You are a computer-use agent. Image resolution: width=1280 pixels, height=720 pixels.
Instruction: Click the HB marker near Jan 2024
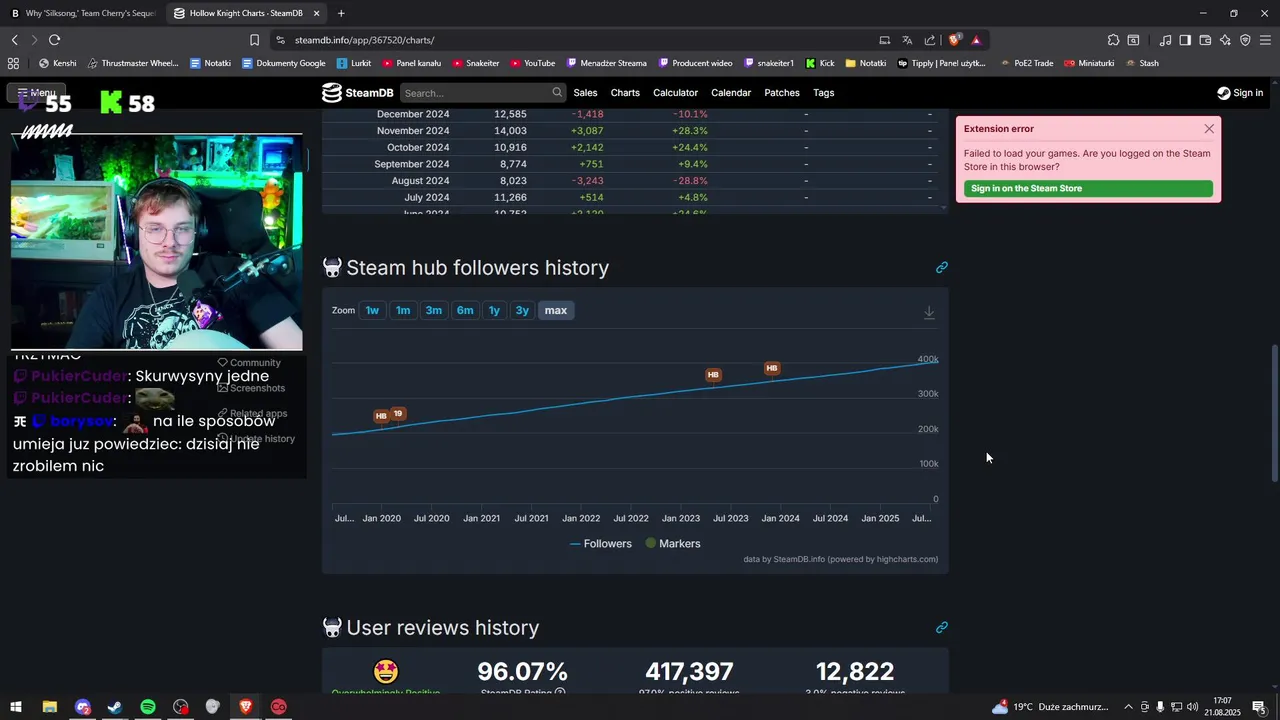click(x=772, y=368)
